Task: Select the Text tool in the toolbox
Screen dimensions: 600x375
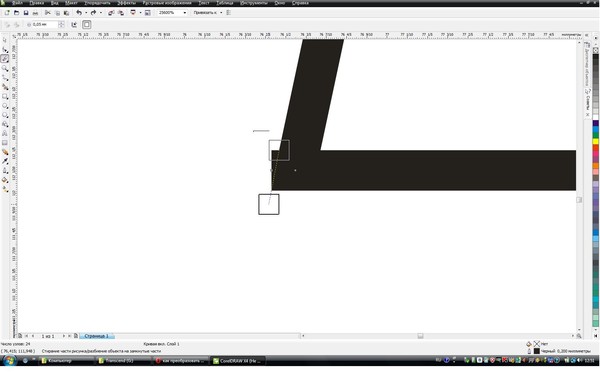Action: tap(5, 133)
